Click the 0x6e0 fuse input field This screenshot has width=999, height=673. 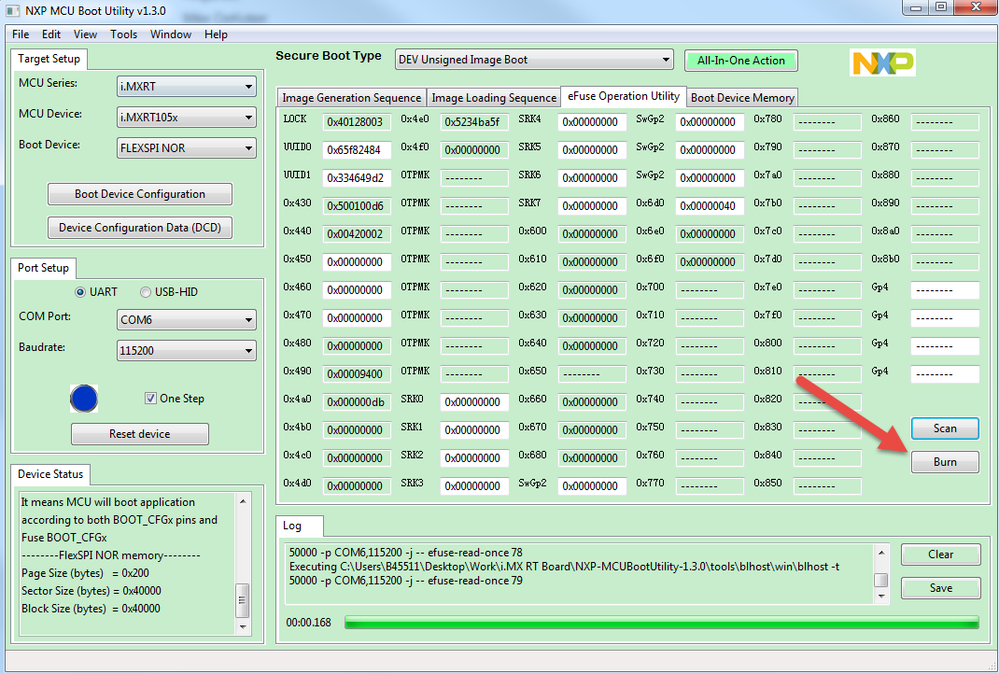710,234
